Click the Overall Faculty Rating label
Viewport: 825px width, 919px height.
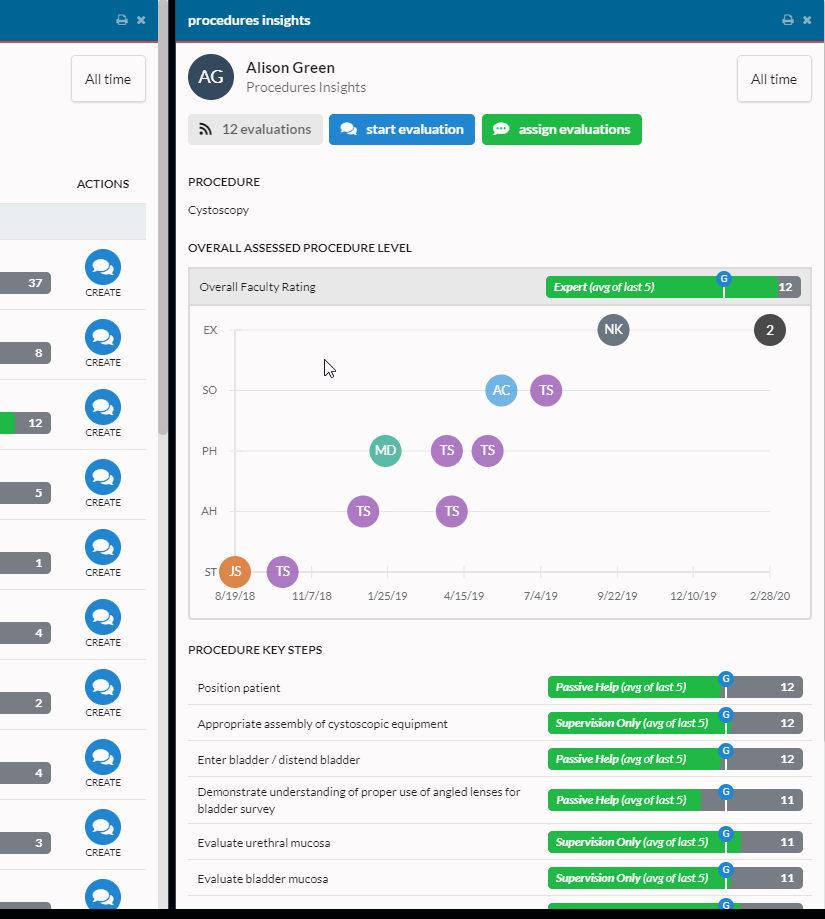[x=258, y=287]
